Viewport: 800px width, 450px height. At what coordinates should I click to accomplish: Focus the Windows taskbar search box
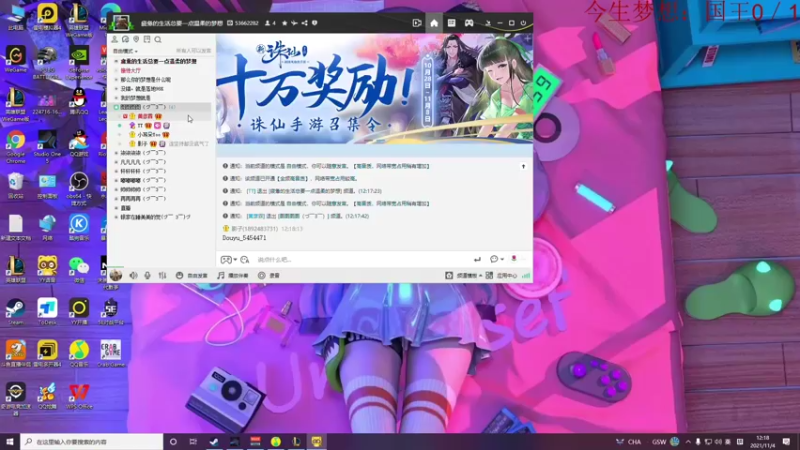[x=92, y=442]
